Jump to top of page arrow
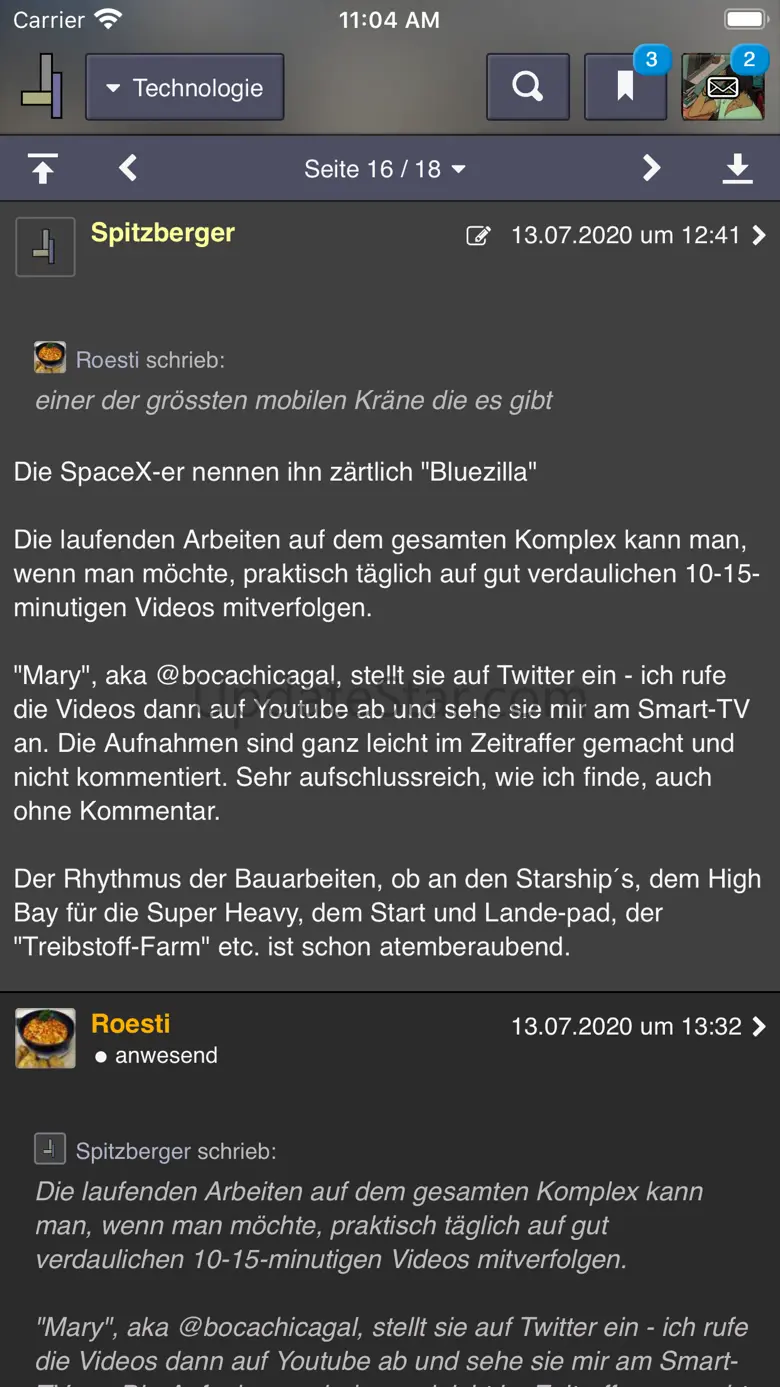 tap(42, 168)
